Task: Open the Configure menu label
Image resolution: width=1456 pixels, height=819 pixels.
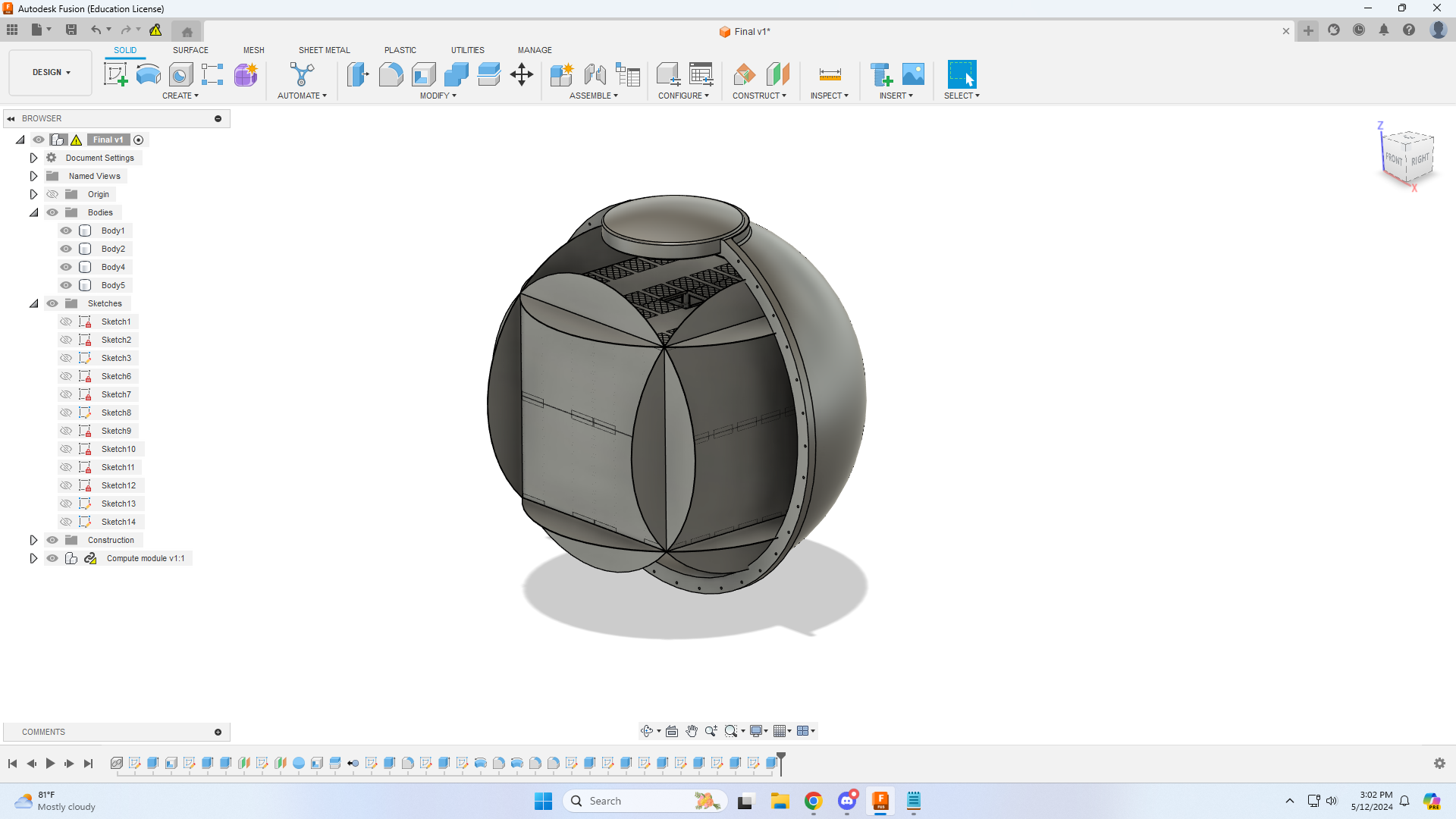Action: [x=683, y=96]
